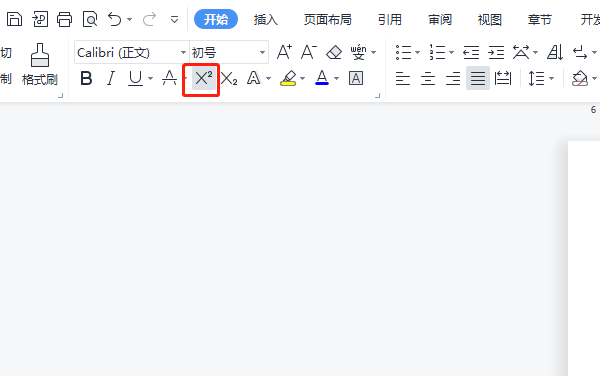Click the line spacing icon
The height and width of the screenshot is (376, 600).
pos(536,78)
